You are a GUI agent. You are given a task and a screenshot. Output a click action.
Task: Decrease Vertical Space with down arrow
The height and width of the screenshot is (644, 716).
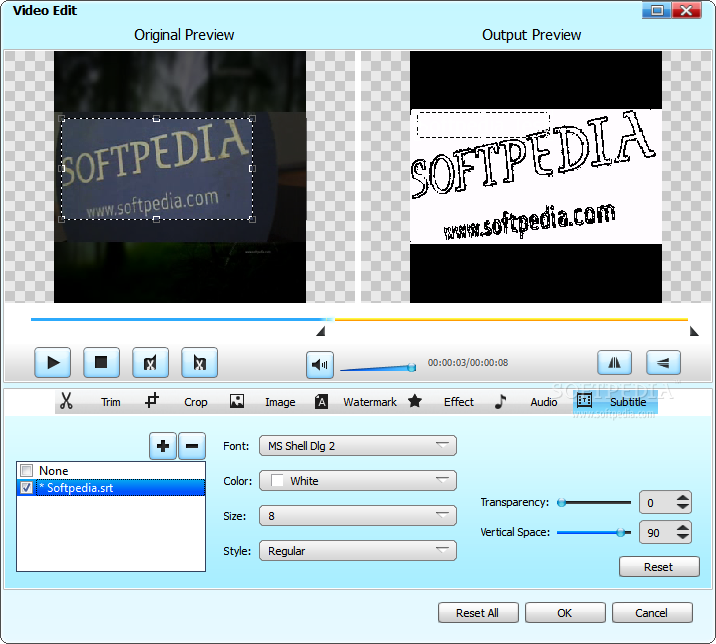[683, 537]
